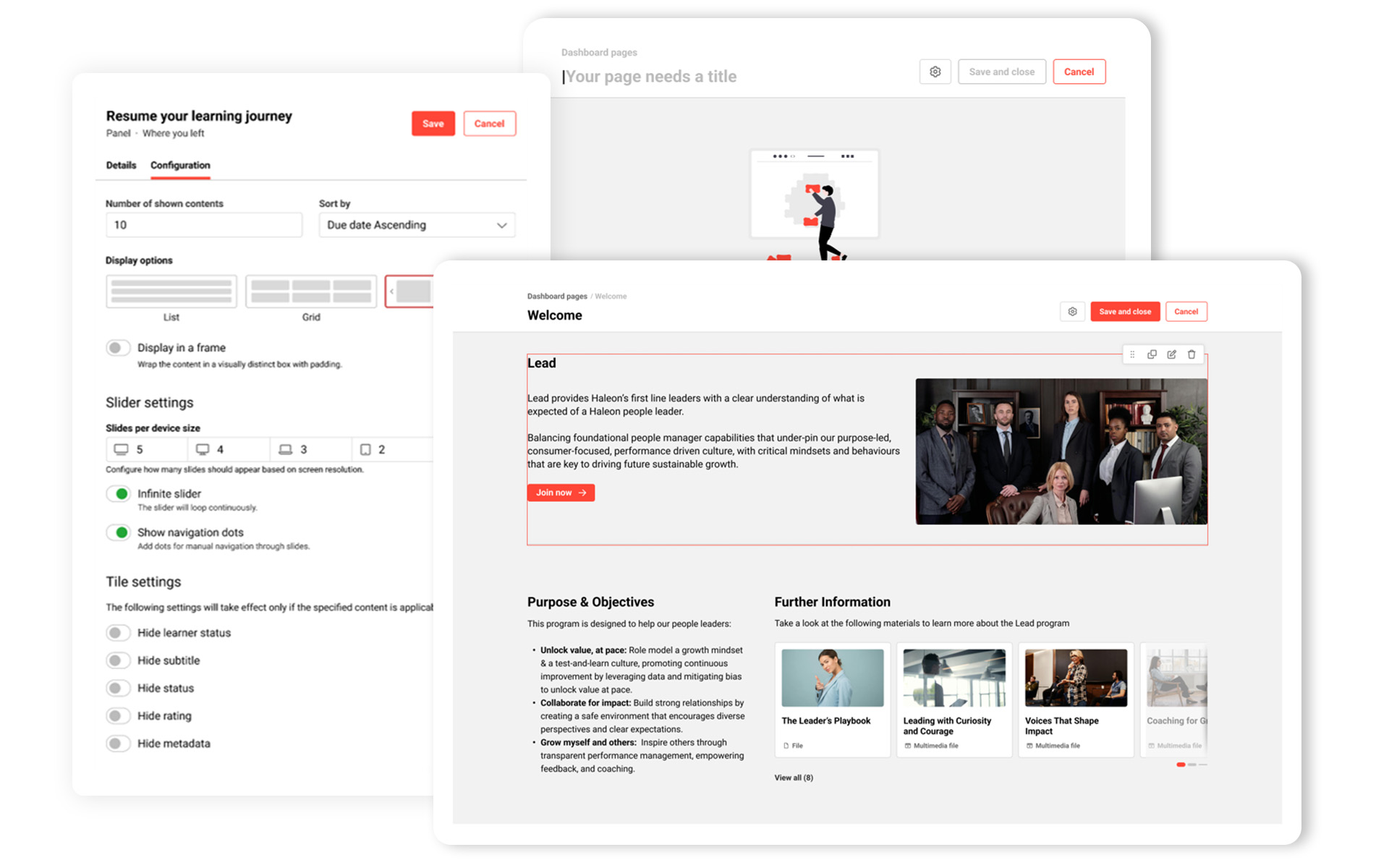This screenshot has height=868, width=1389.
Task: Click the drag handle on the Lead block toolbar
Action: (1131, 354)
